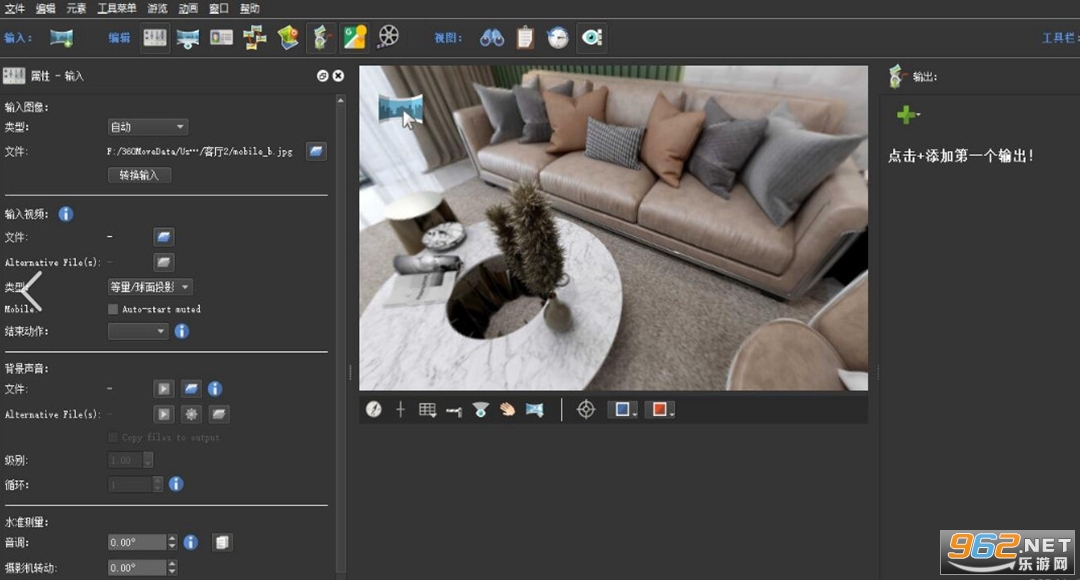Click the green plus add output

click(906, 115)
